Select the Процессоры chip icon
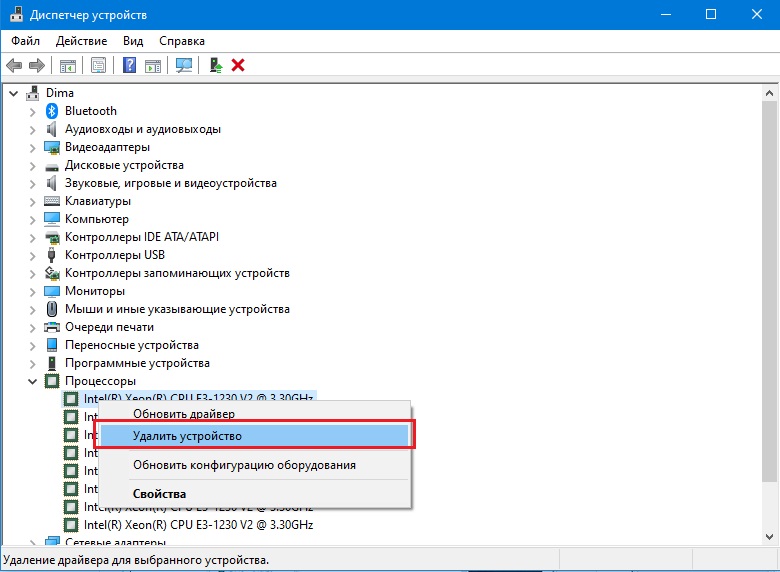The width and height of the screenshot is (780, 572). (x=52, y=381)
